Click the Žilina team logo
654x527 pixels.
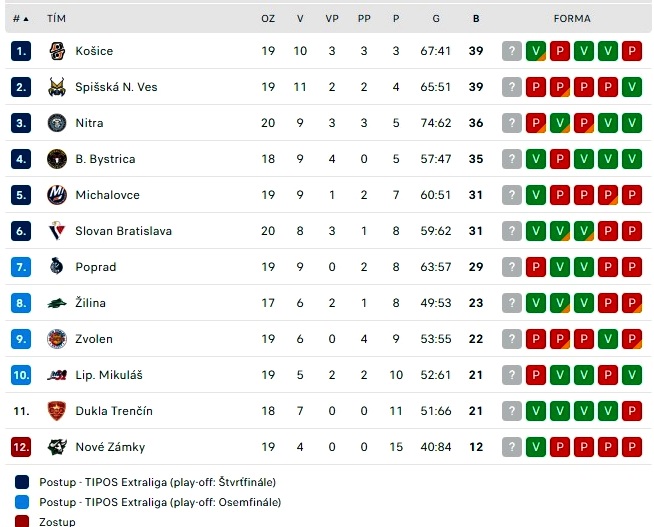tap(57, 303)
